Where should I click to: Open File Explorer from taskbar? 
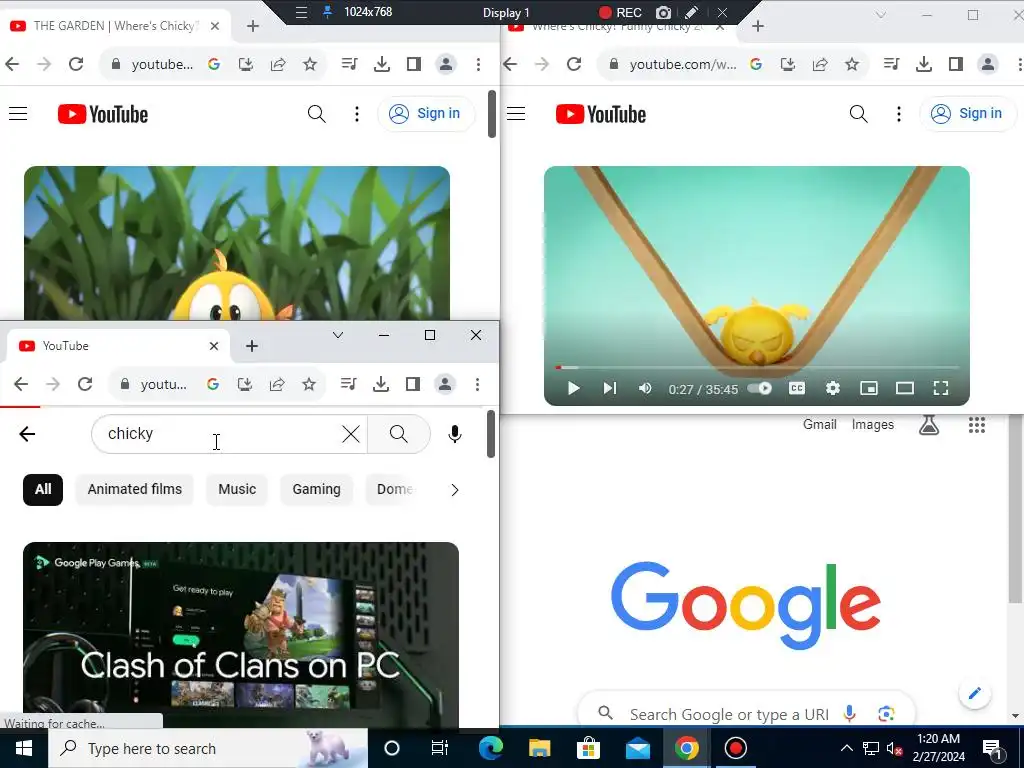(x=539, y=748)
